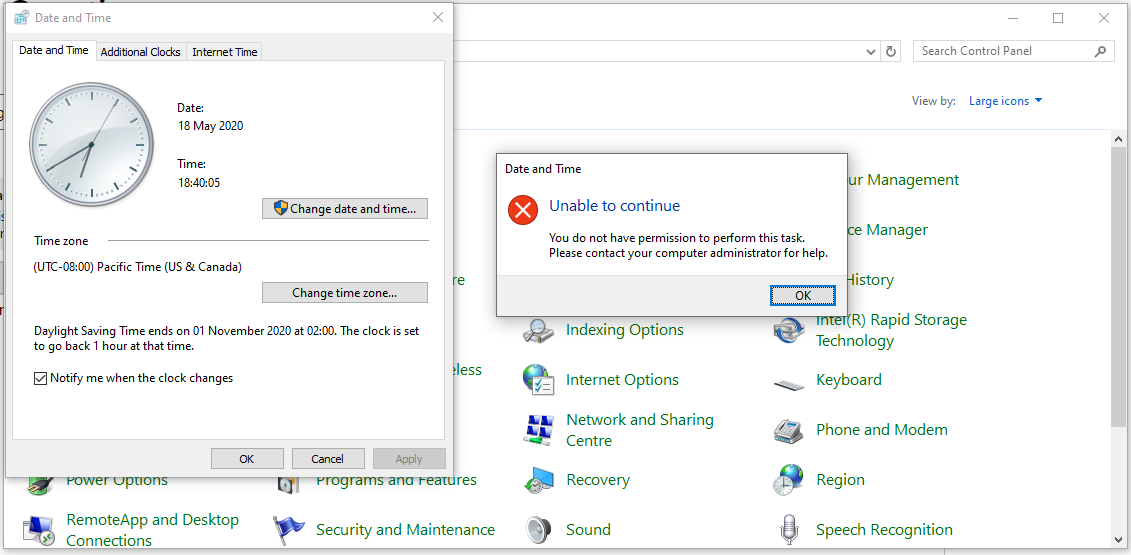
Task: Click the red error icon in dialog
Action: (x=522, y=210)
